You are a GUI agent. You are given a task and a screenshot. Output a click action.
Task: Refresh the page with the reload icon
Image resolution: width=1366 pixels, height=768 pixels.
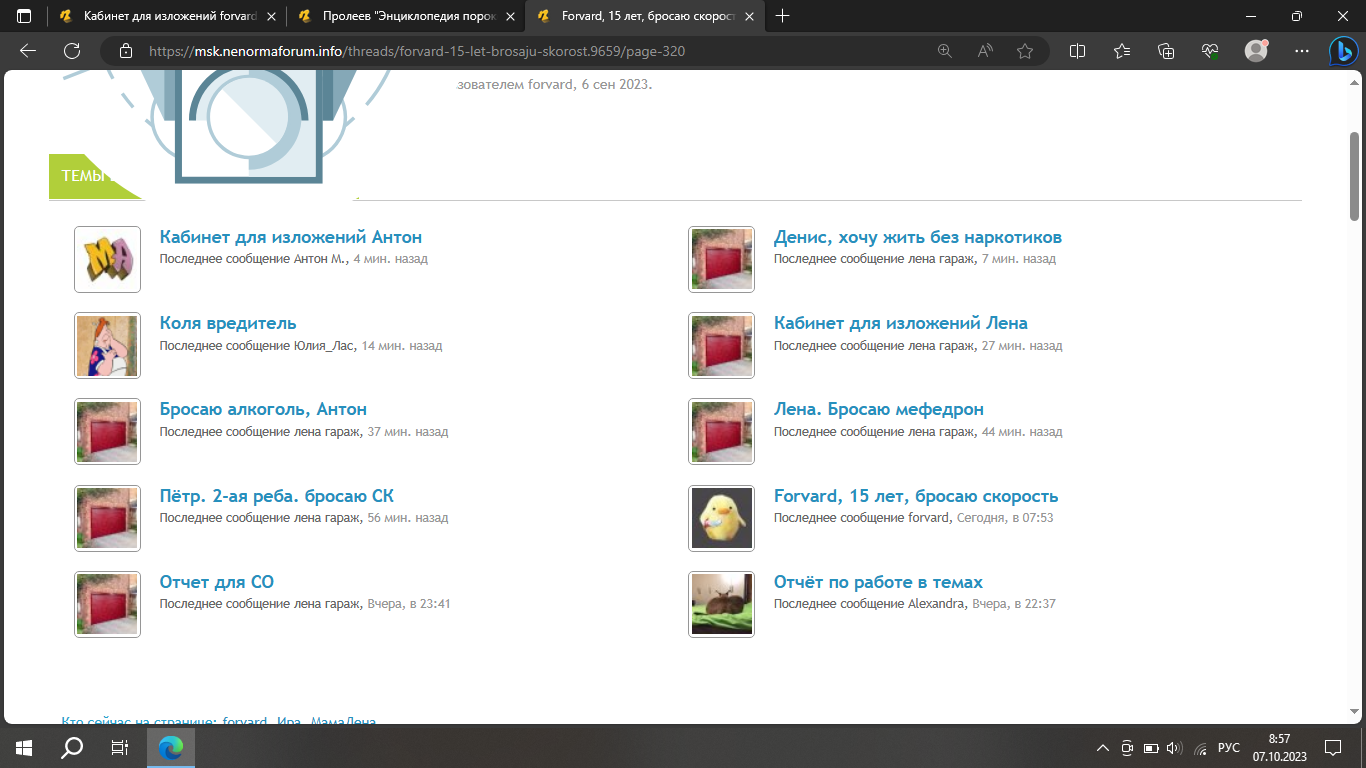(x=72, y=51)
